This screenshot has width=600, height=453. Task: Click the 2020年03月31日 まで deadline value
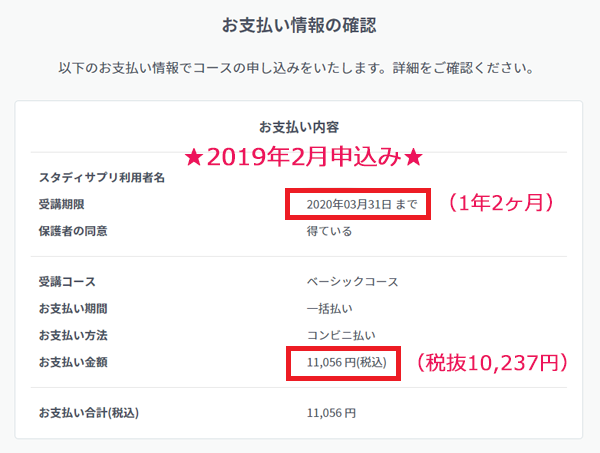pos(362,204)
